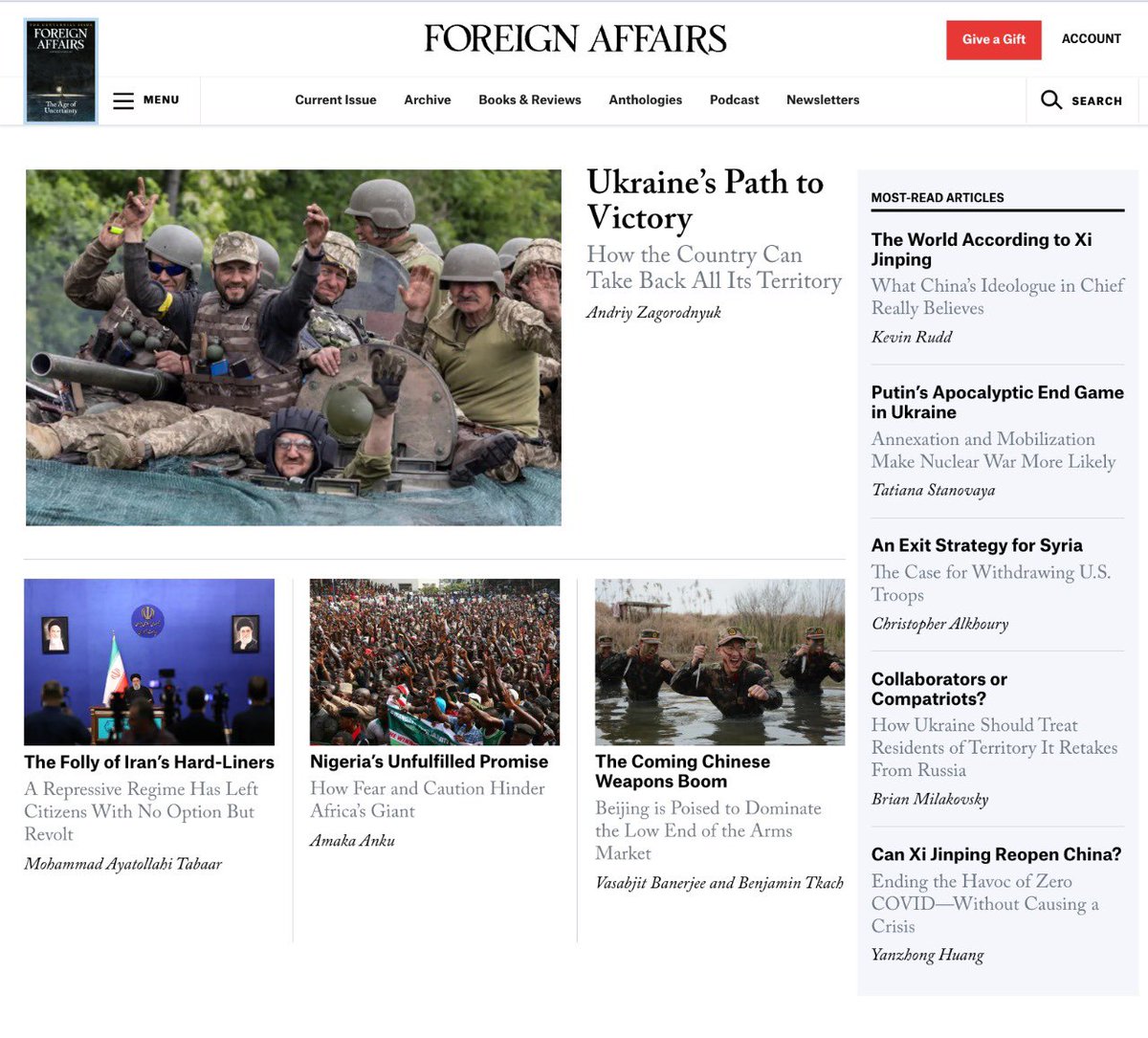Open The Coming Chinese Weapons Boom

click(x=682, y=771)
